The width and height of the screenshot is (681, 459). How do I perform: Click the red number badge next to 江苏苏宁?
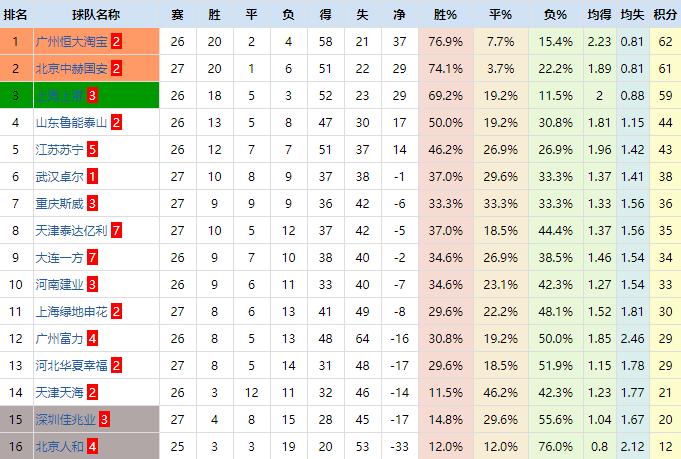point(92,149)
